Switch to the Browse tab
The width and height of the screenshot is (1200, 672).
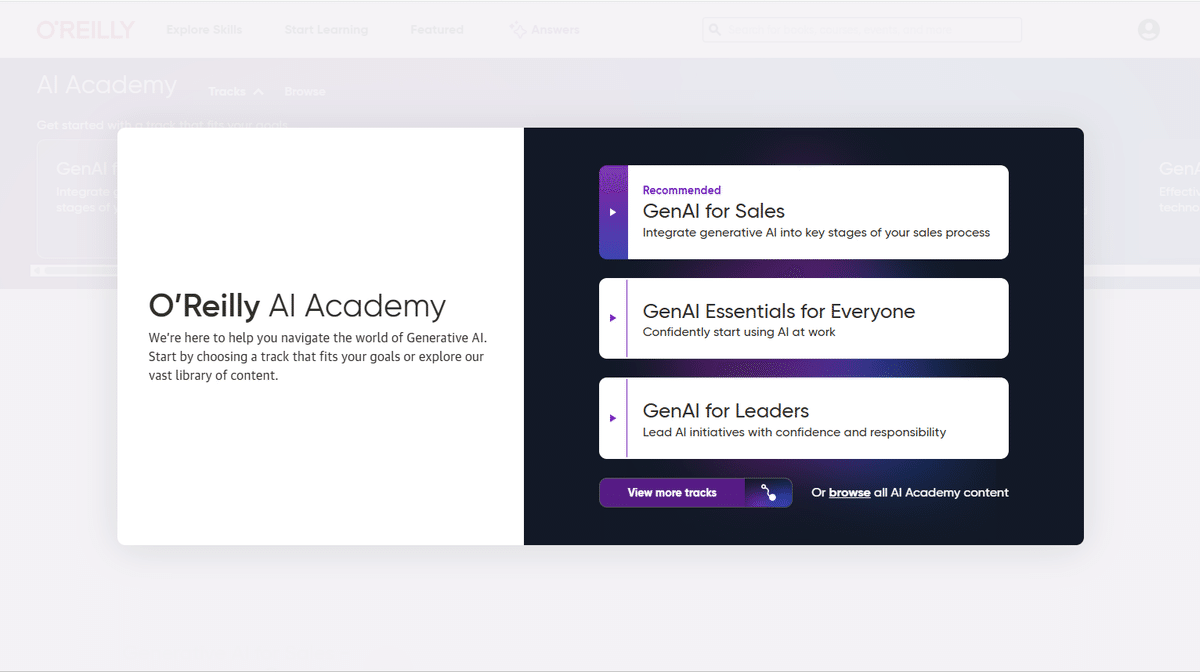pos(304,91)
